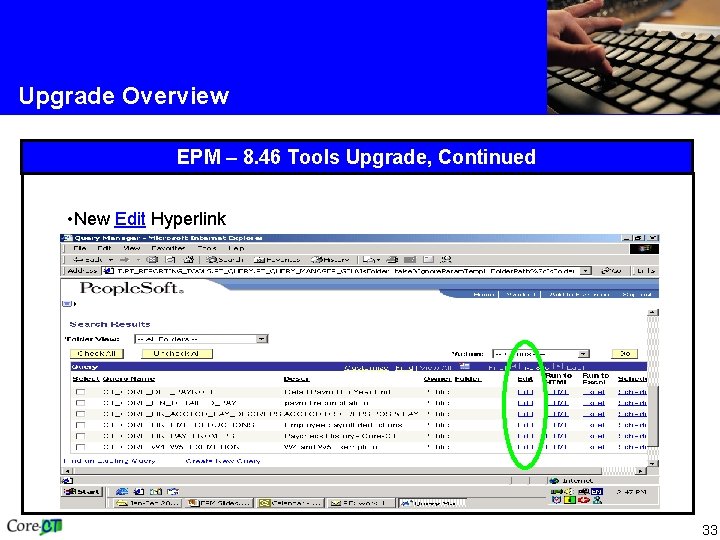Click the Edit link in the first query row

525,392
